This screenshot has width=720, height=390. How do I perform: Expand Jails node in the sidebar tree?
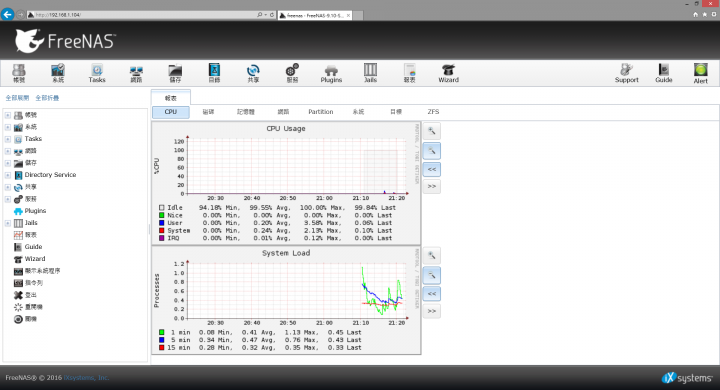(8, 223)
